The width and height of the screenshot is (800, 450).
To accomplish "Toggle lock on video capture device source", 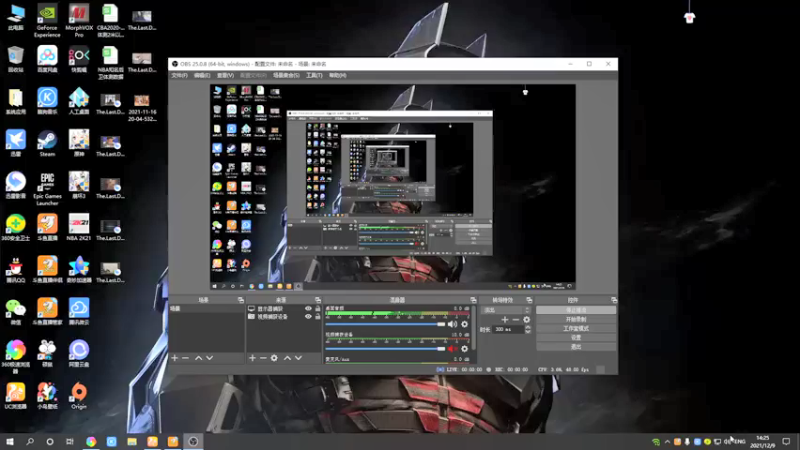I will 318,316.
